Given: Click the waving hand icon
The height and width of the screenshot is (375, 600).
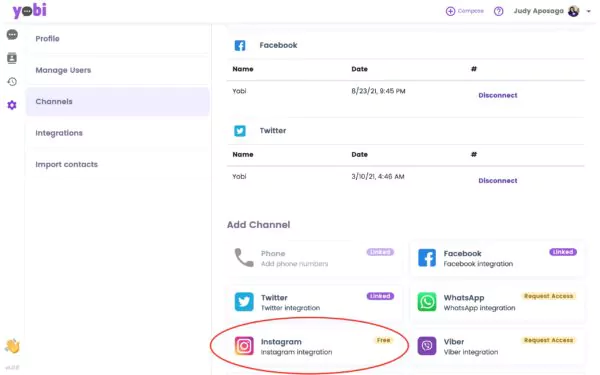Looking at the screenshot, I should pos(12,346).
